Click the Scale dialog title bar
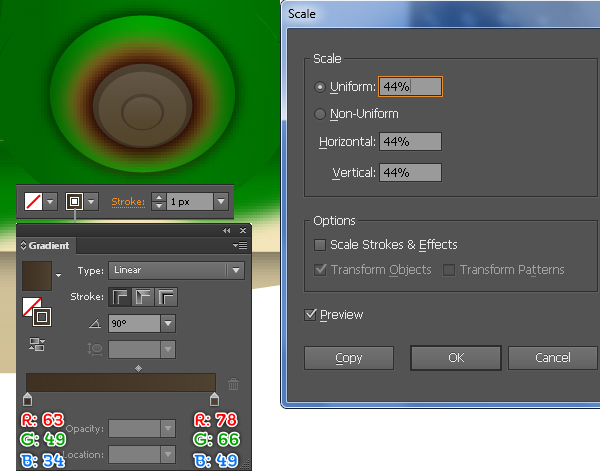This screenshot has width=600, height=474. point(442,14)
